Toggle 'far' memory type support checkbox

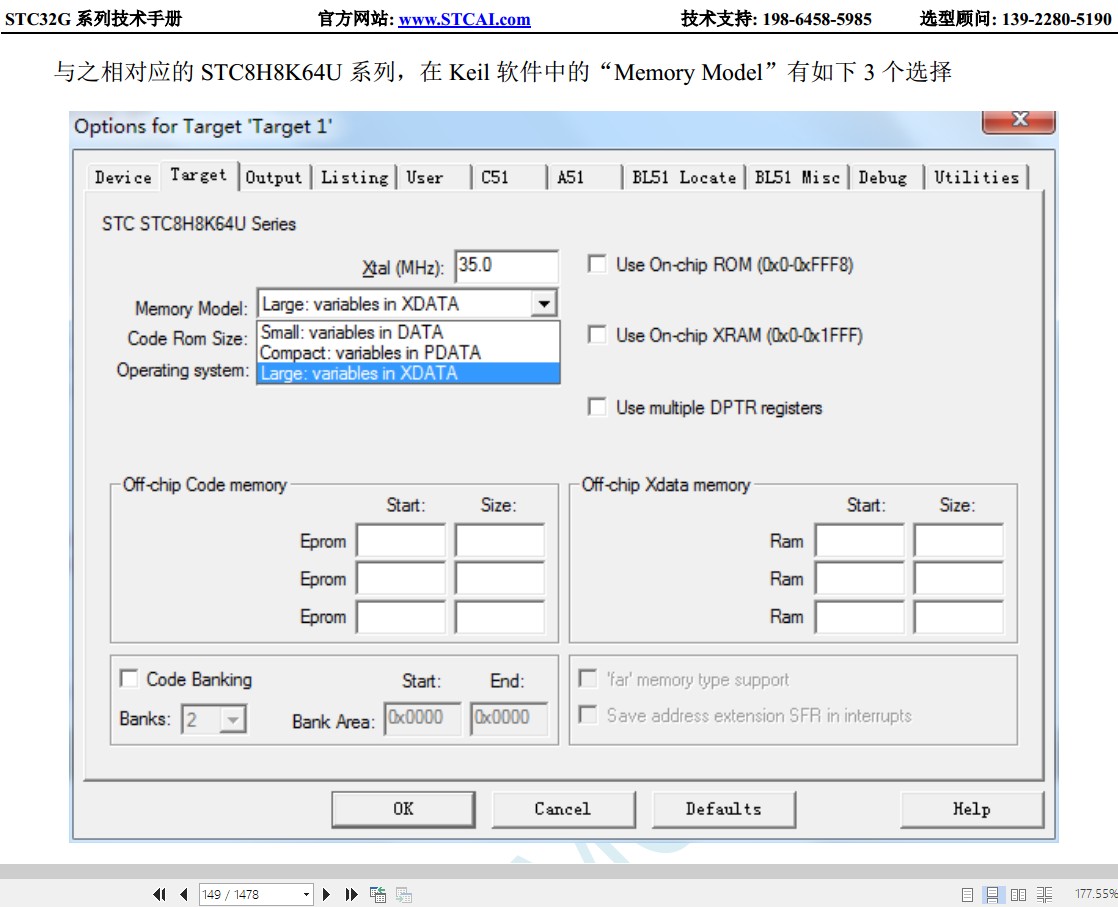[x=588, y=679]
